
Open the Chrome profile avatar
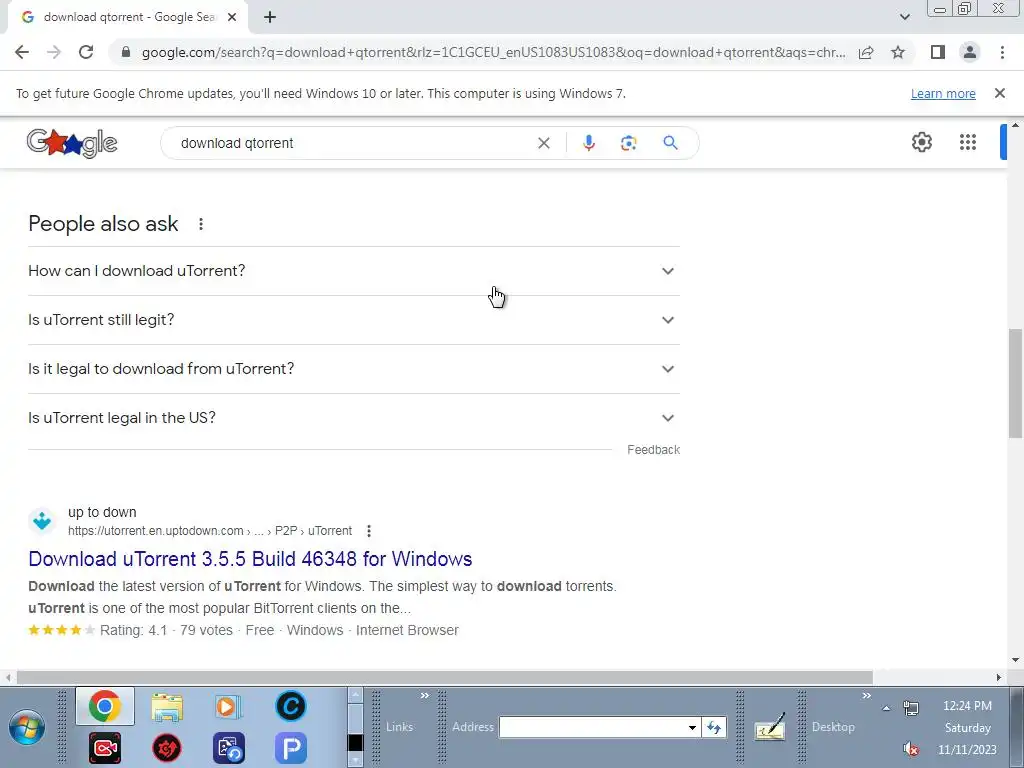click(x=970, y=52)
